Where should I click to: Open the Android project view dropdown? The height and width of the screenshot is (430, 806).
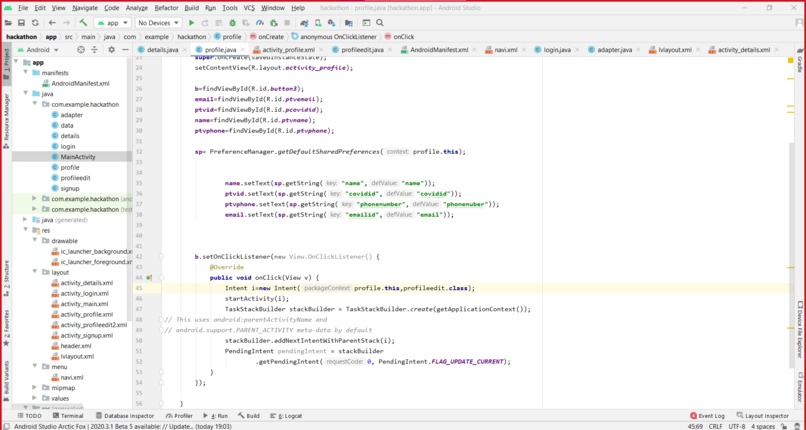(39, 50)
